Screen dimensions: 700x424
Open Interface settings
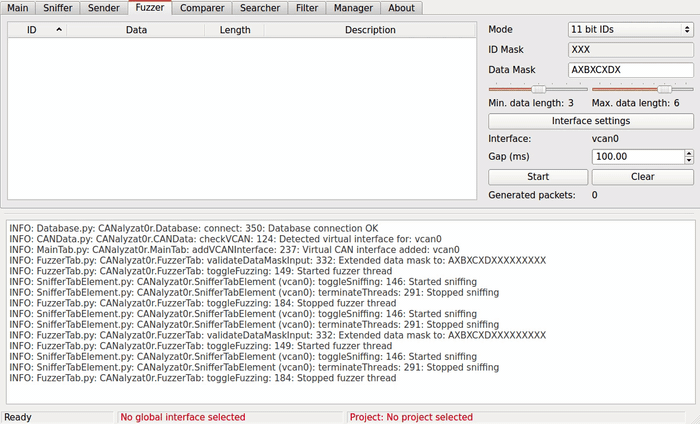point(591,121)
